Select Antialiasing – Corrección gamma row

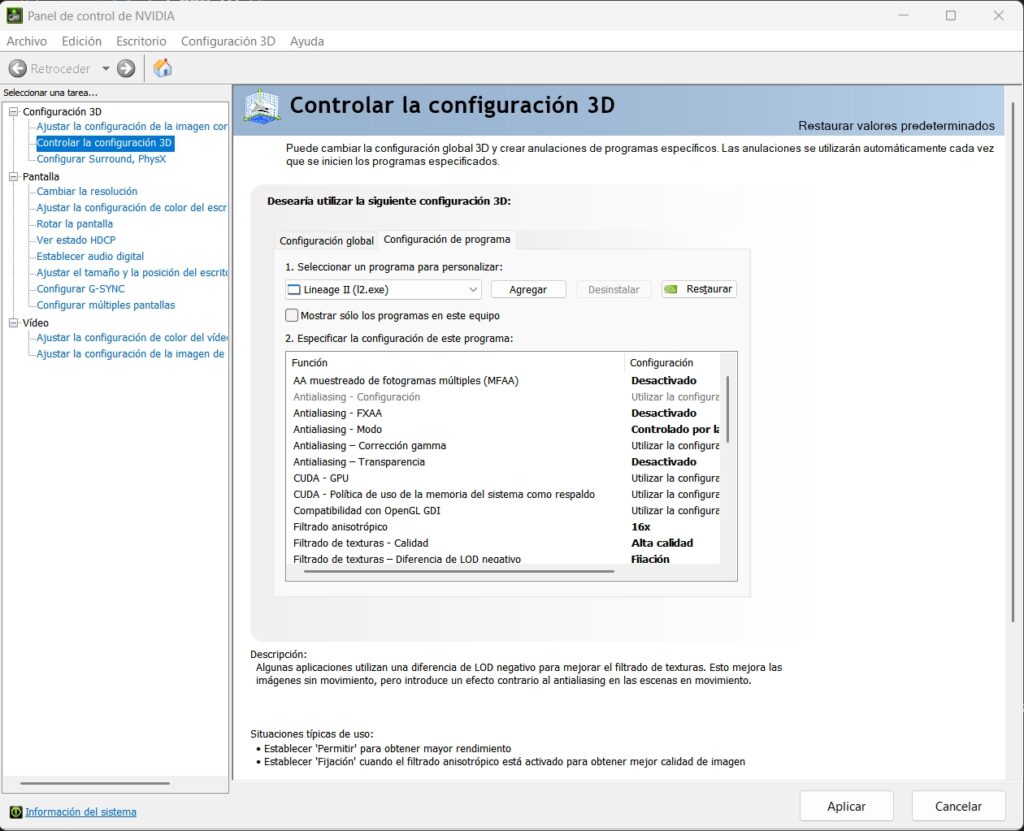pyautogui.click(x=506, y=446)
